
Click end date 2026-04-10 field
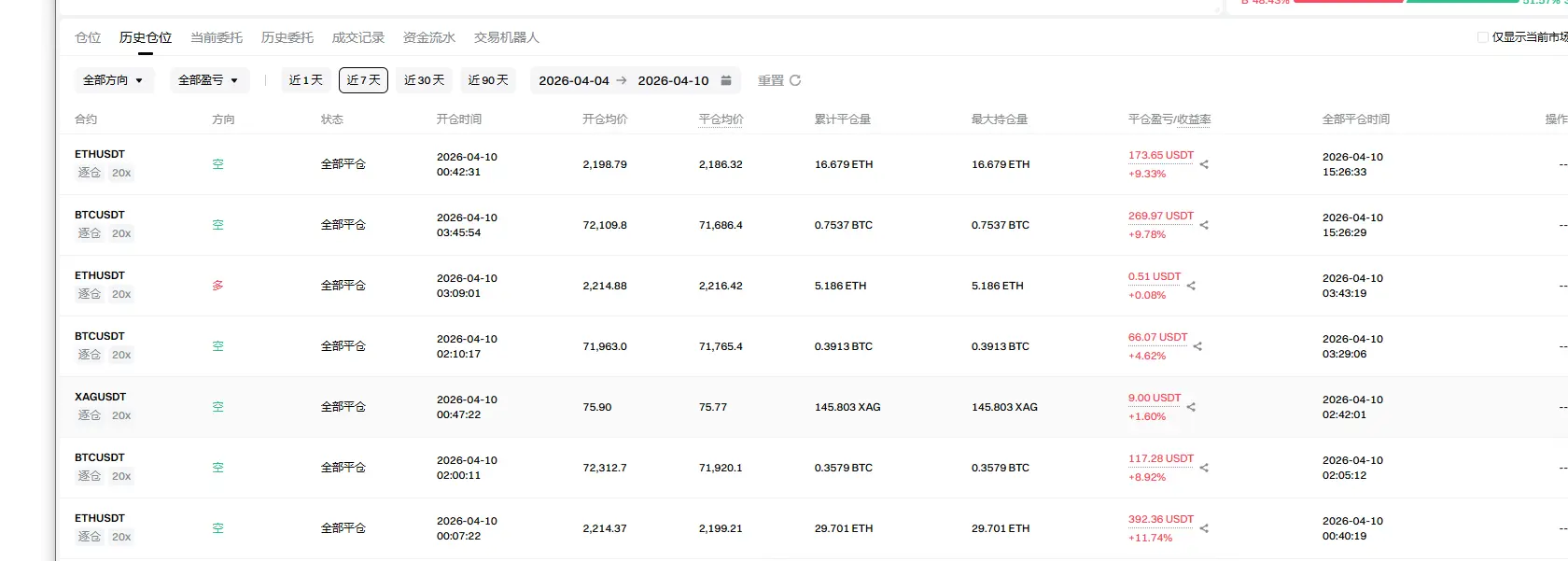point(673,80)
